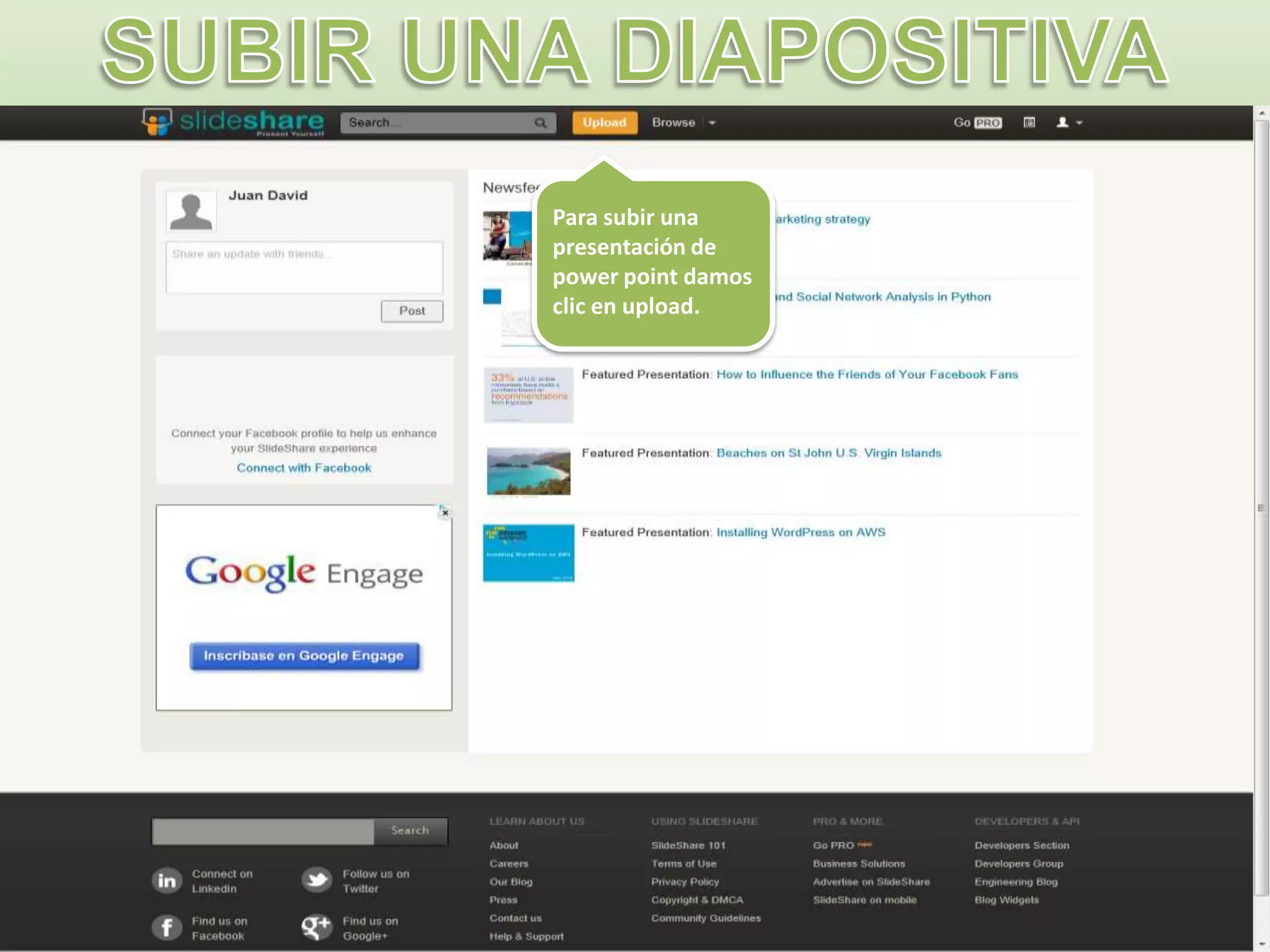Open the Browse menu

tap(673, 123)
